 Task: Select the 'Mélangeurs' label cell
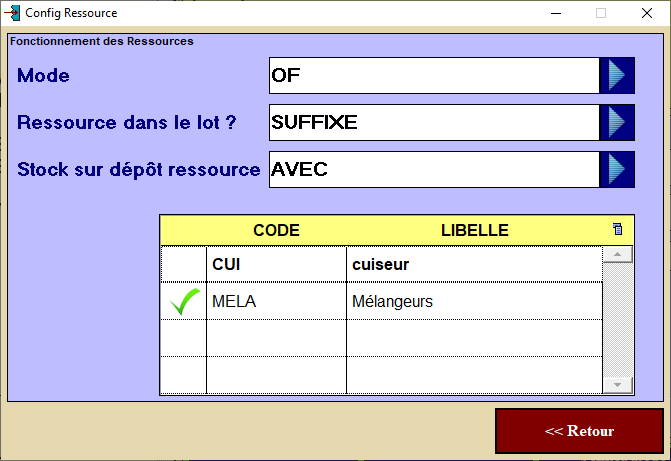[474, 301]
